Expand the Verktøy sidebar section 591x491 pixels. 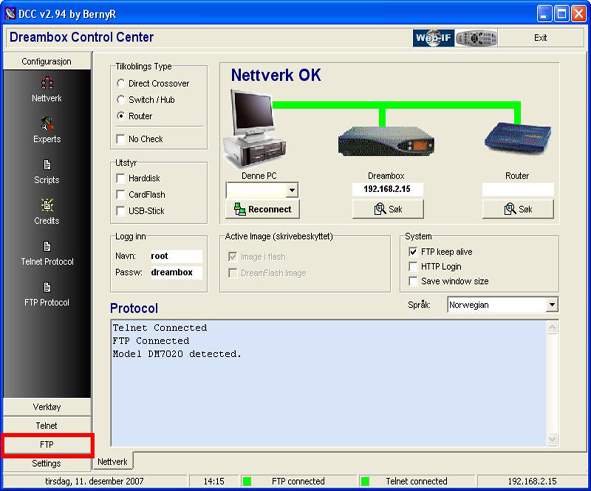point(47,407)
